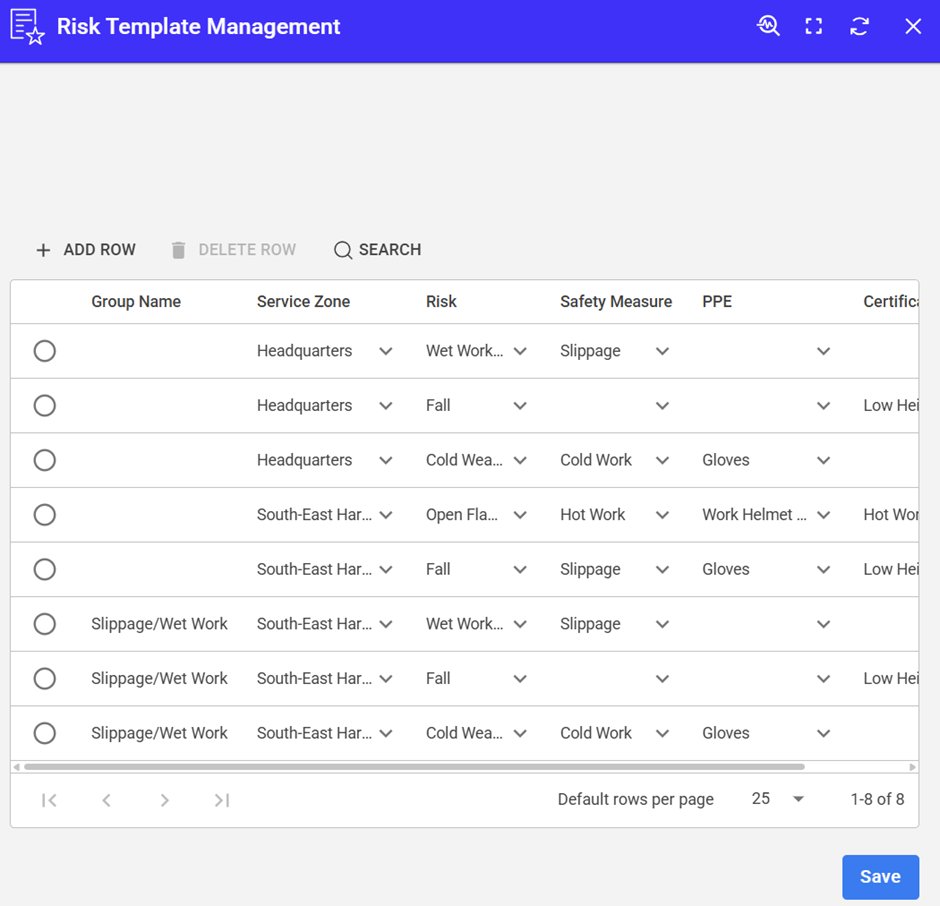The width and height of the screenshot is (940, 906).
Task: Open Service Zone dropdown in first row
Action: point(386,351)
